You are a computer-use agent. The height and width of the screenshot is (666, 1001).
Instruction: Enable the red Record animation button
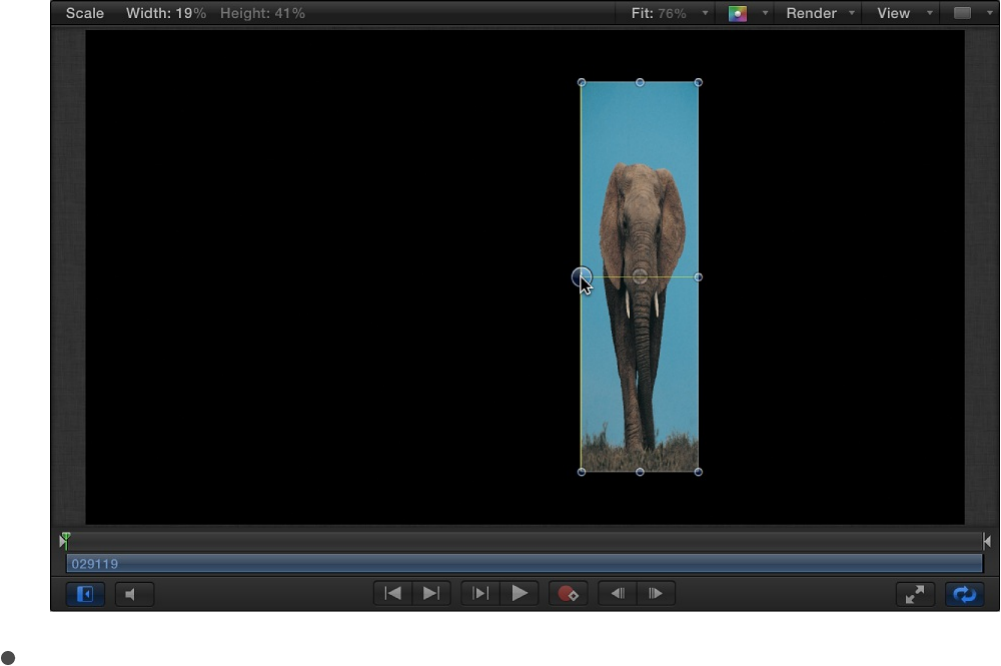click(568, 593)
